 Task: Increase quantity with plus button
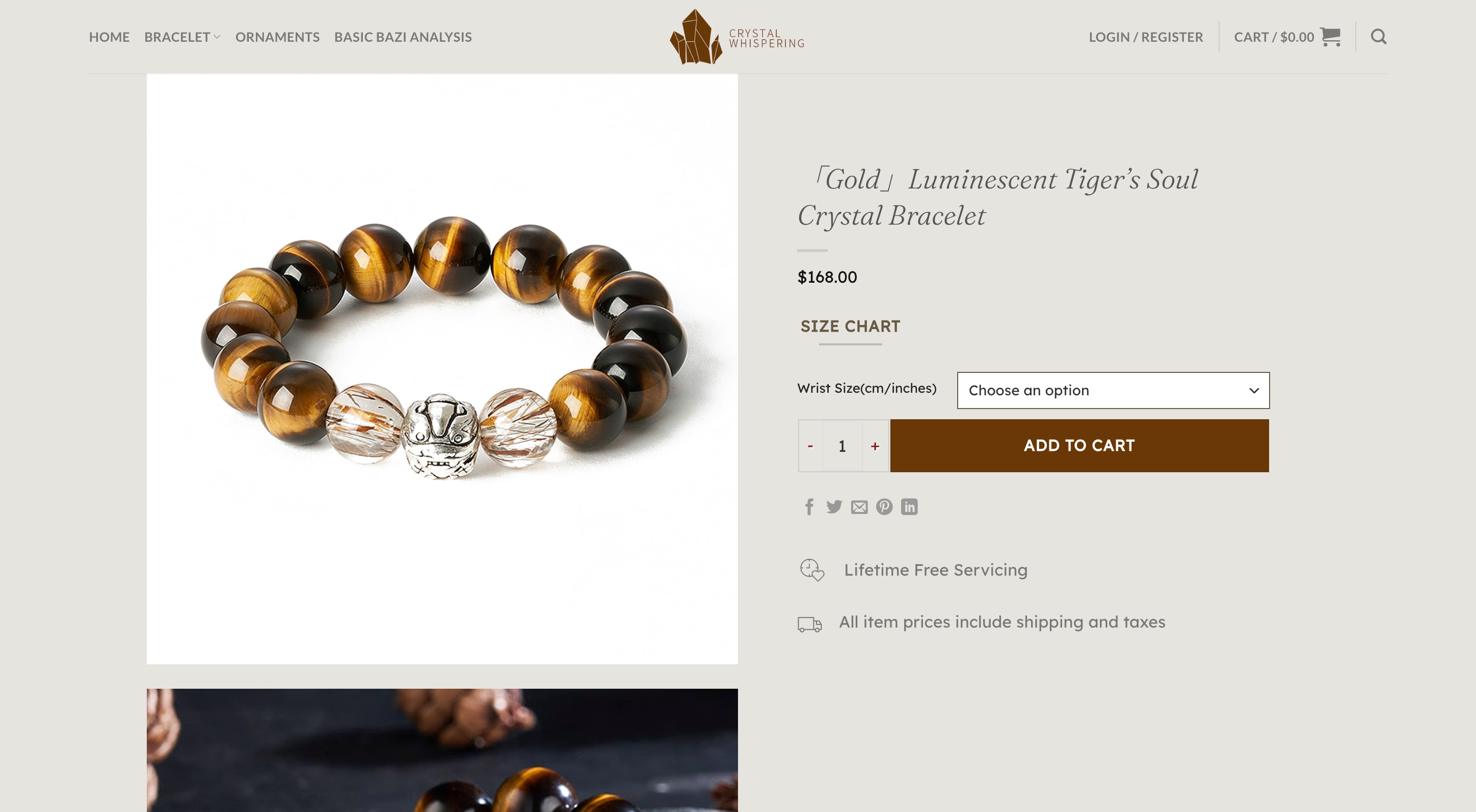[x=875, y=446]
